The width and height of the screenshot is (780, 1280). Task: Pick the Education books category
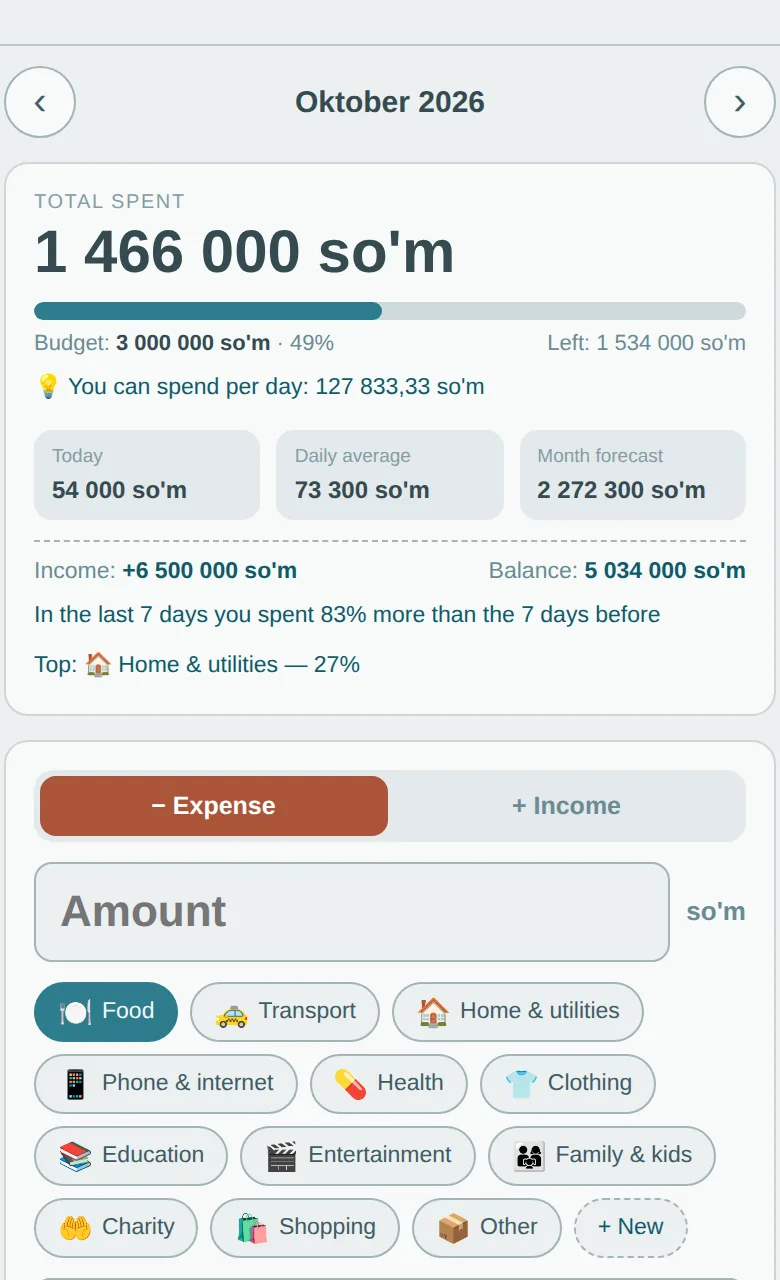pyautogui.click(x=131, y=1156)
